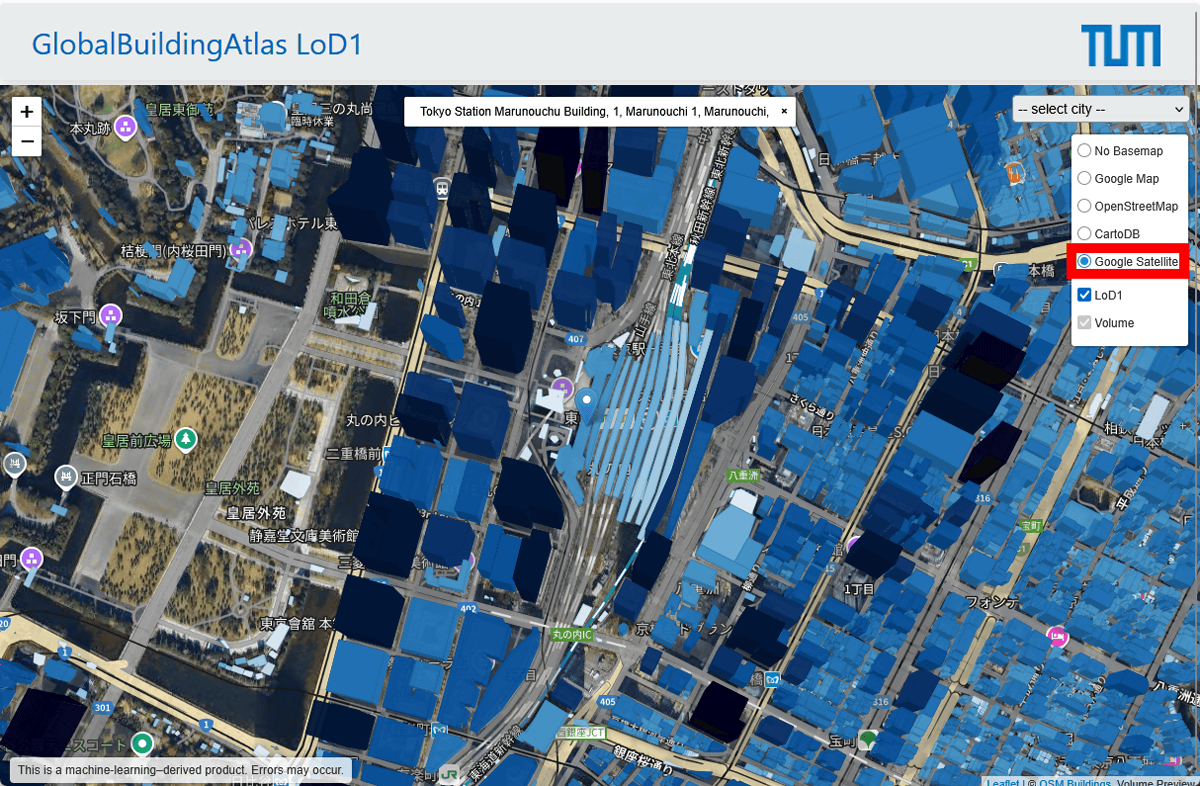The height and width of the screenshot is (786, 1200).
Task: Click the green park marker at 皇居前広場
Action: (x=185, y=439)
